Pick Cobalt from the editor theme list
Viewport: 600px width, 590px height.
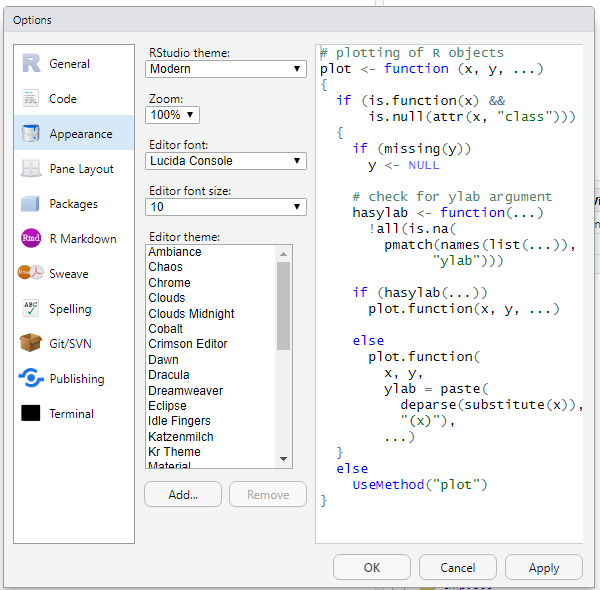[166, 329]
